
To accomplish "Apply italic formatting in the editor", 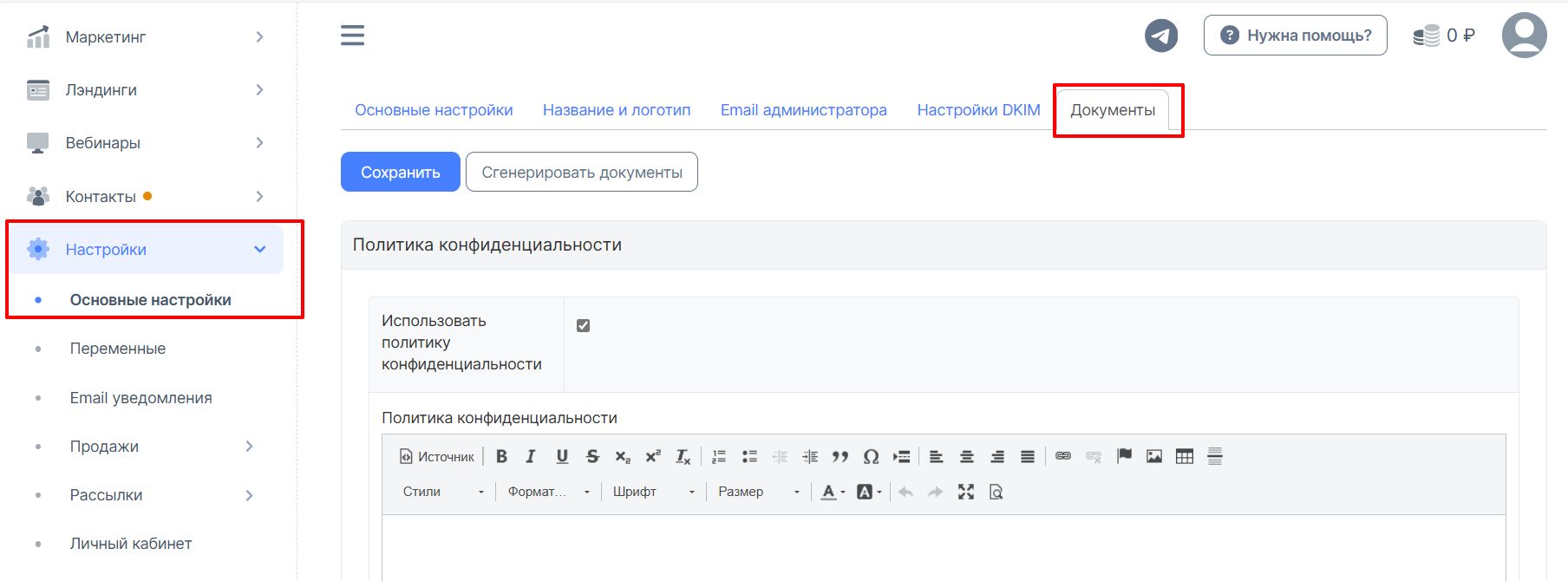I will 531,456.
